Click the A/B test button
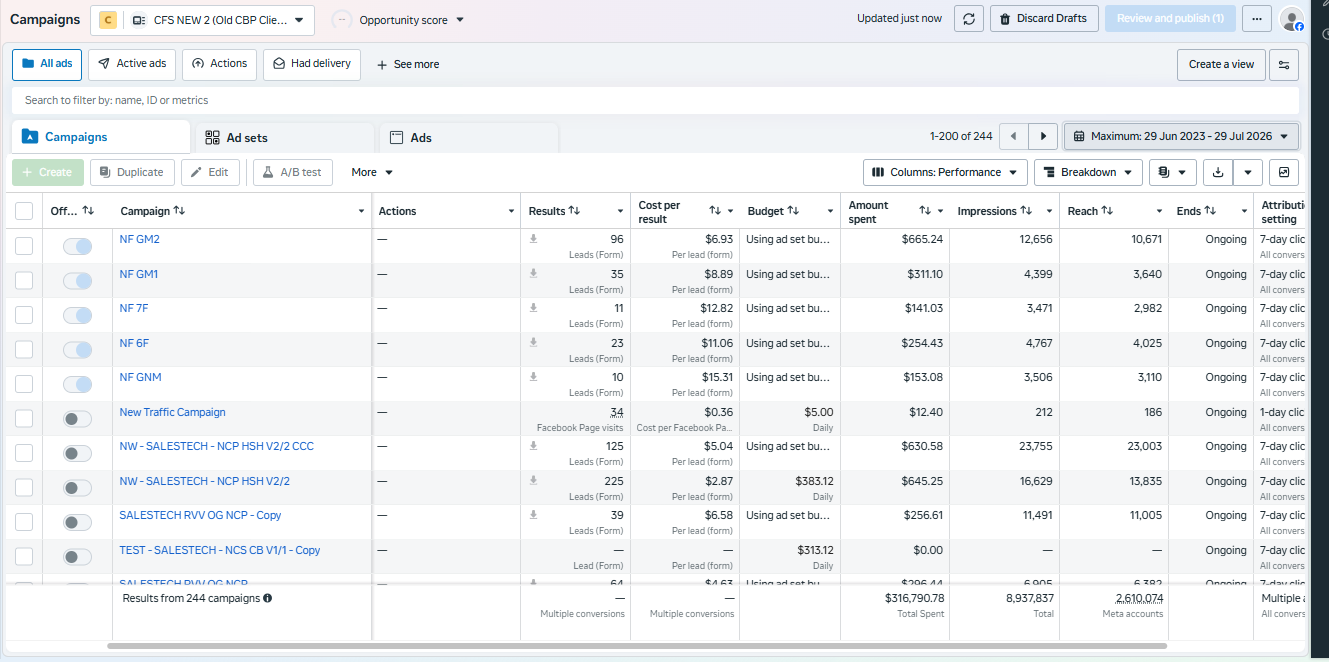Image resolution: width=1329 pixels, height=662 pixels. 292,172
